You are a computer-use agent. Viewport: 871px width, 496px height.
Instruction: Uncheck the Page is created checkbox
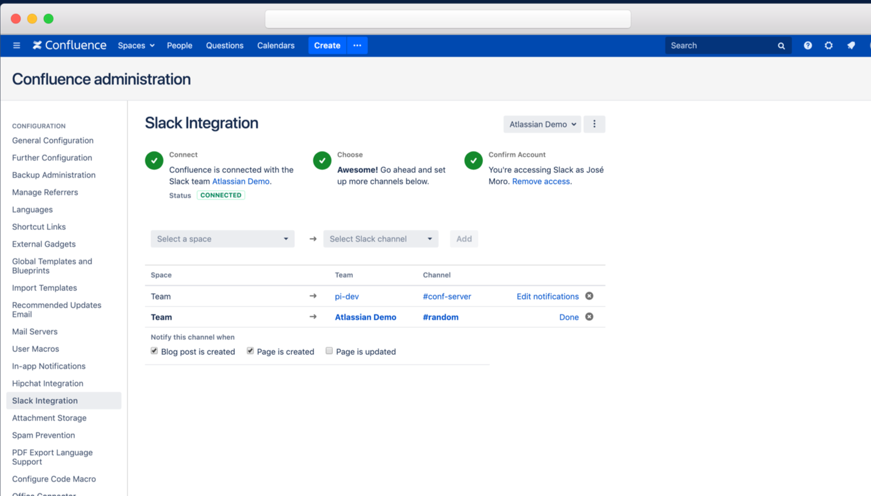pyautogui.click(x=250, y=351)
